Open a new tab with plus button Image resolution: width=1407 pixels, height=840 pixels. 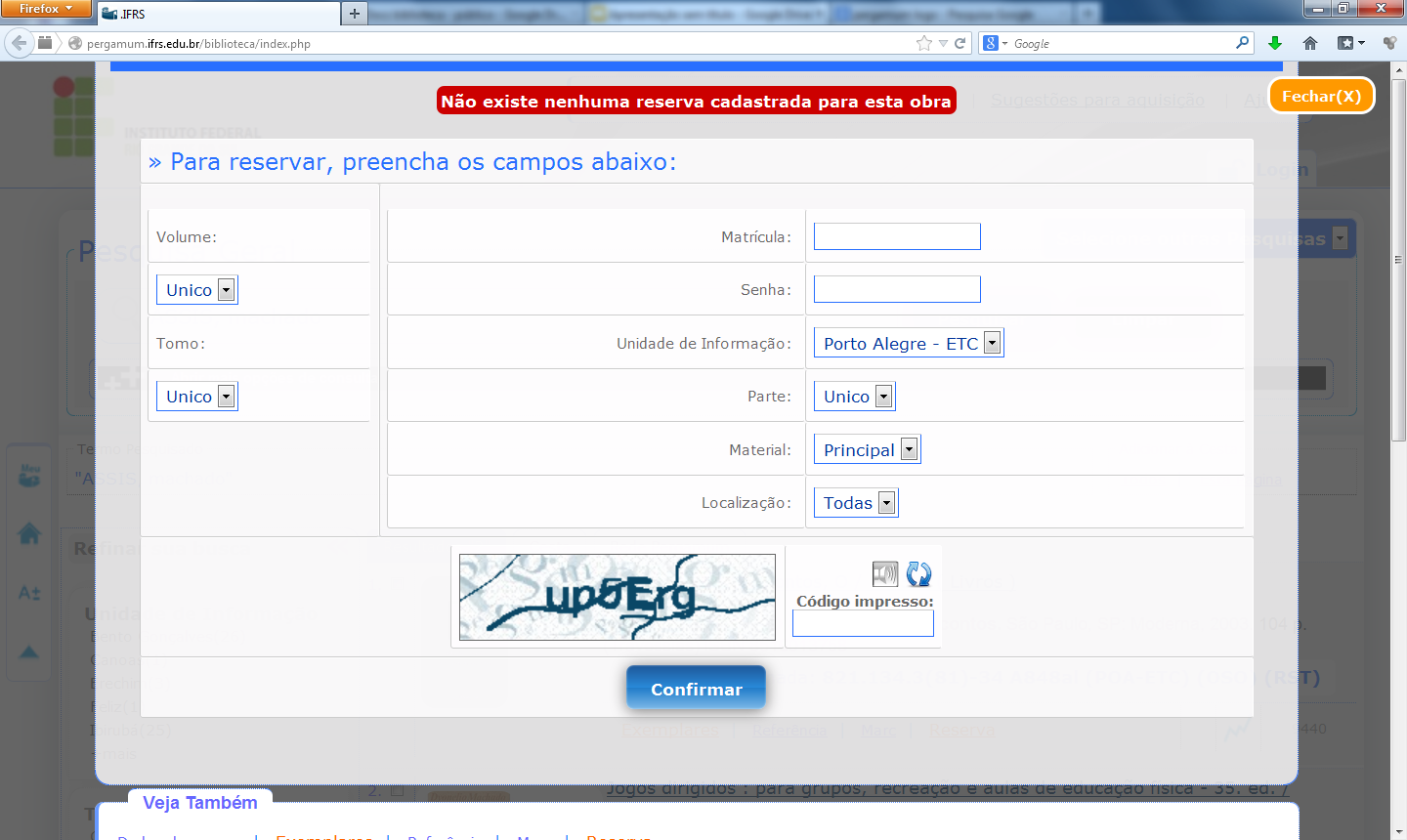tap(355, 14)
